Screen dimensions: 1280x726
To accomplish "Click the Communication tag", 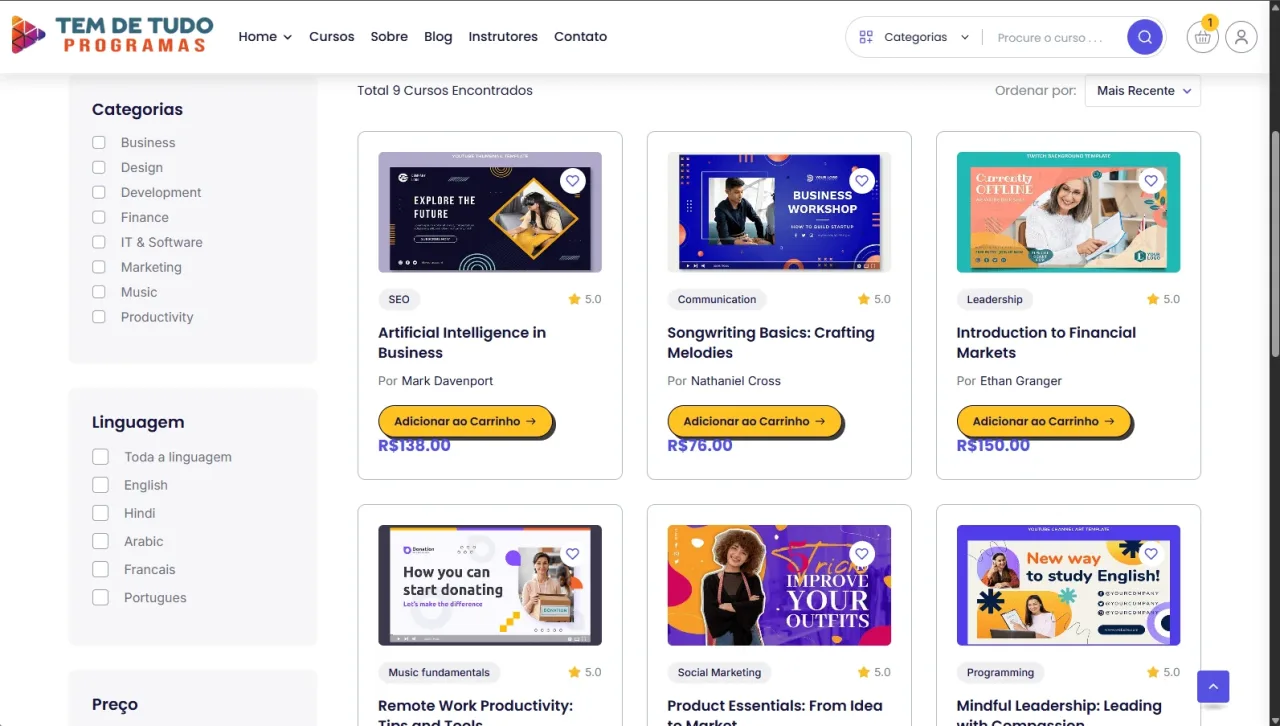I will [x=717, y=299].
